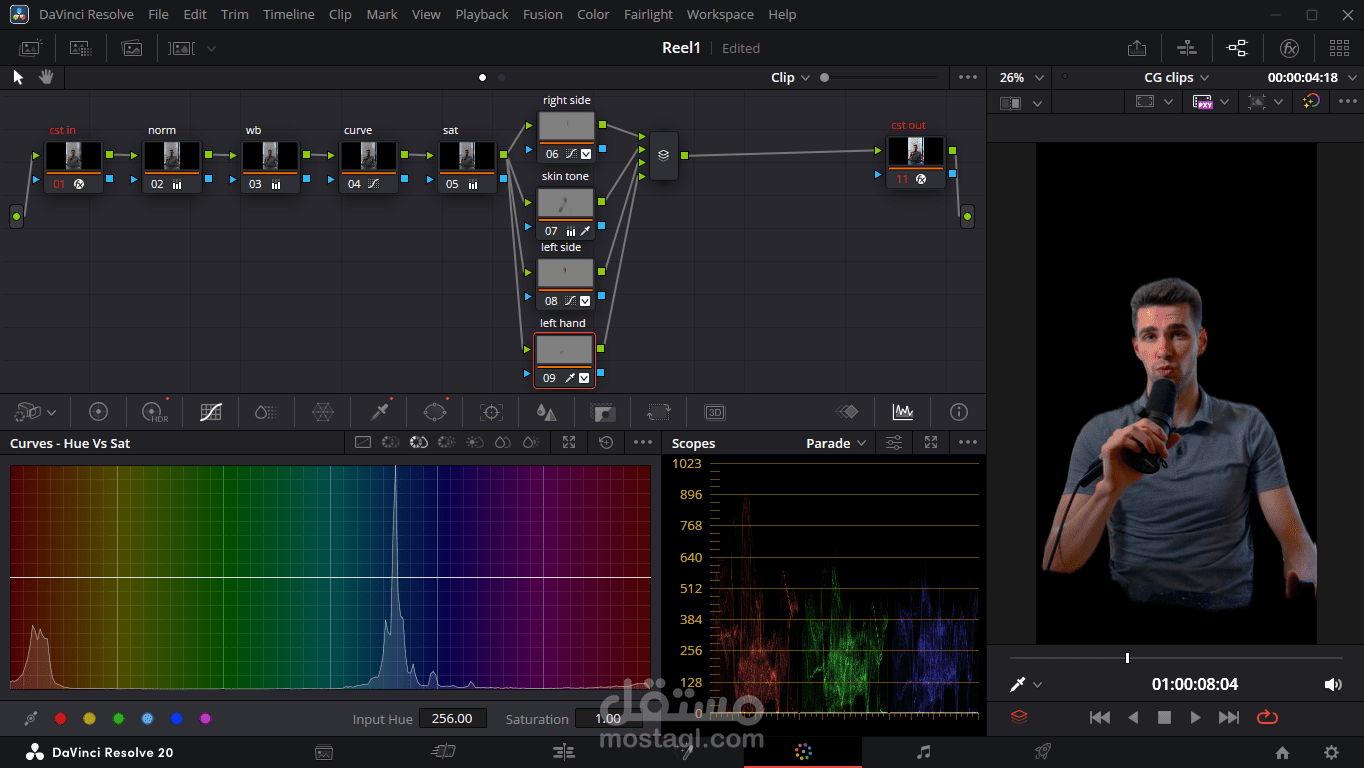Show the Keyframes panel
This screenshot has height=768, width=1364.
coord(847,412)
